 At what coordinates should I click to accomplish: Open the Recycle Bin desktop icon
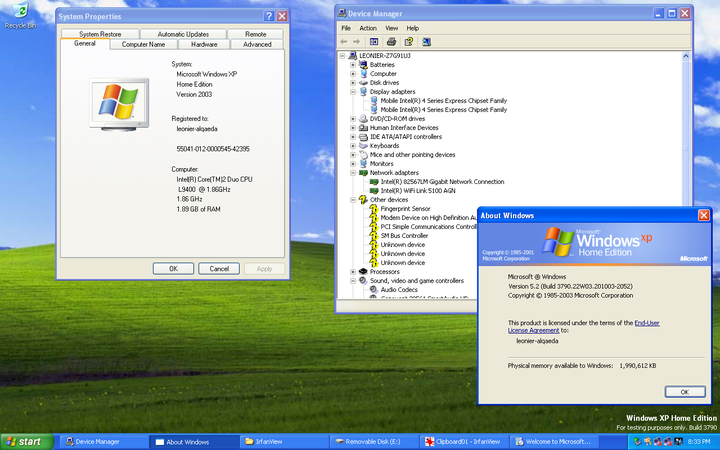(20, 15)
